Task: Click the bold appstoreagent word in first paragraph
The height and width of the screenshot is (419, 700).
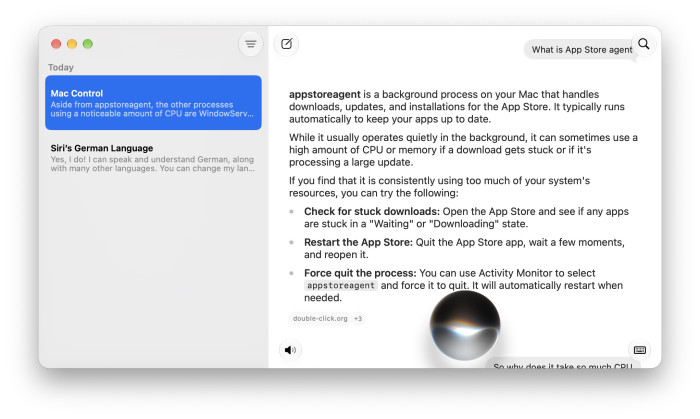Action: tap(325, 95)
